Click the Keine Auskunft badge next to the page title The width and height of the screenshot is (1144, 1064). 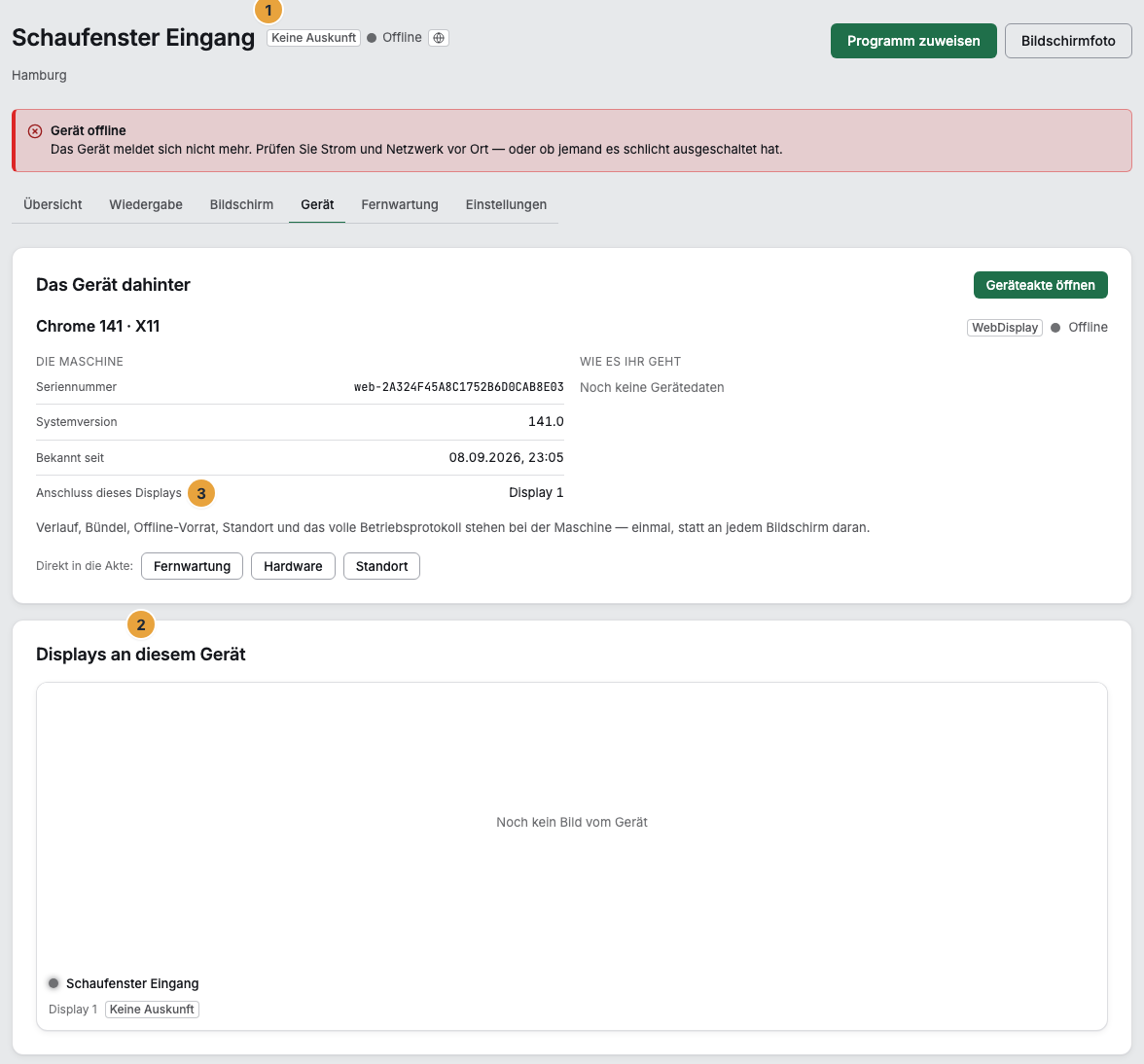[x=313, y=38]
